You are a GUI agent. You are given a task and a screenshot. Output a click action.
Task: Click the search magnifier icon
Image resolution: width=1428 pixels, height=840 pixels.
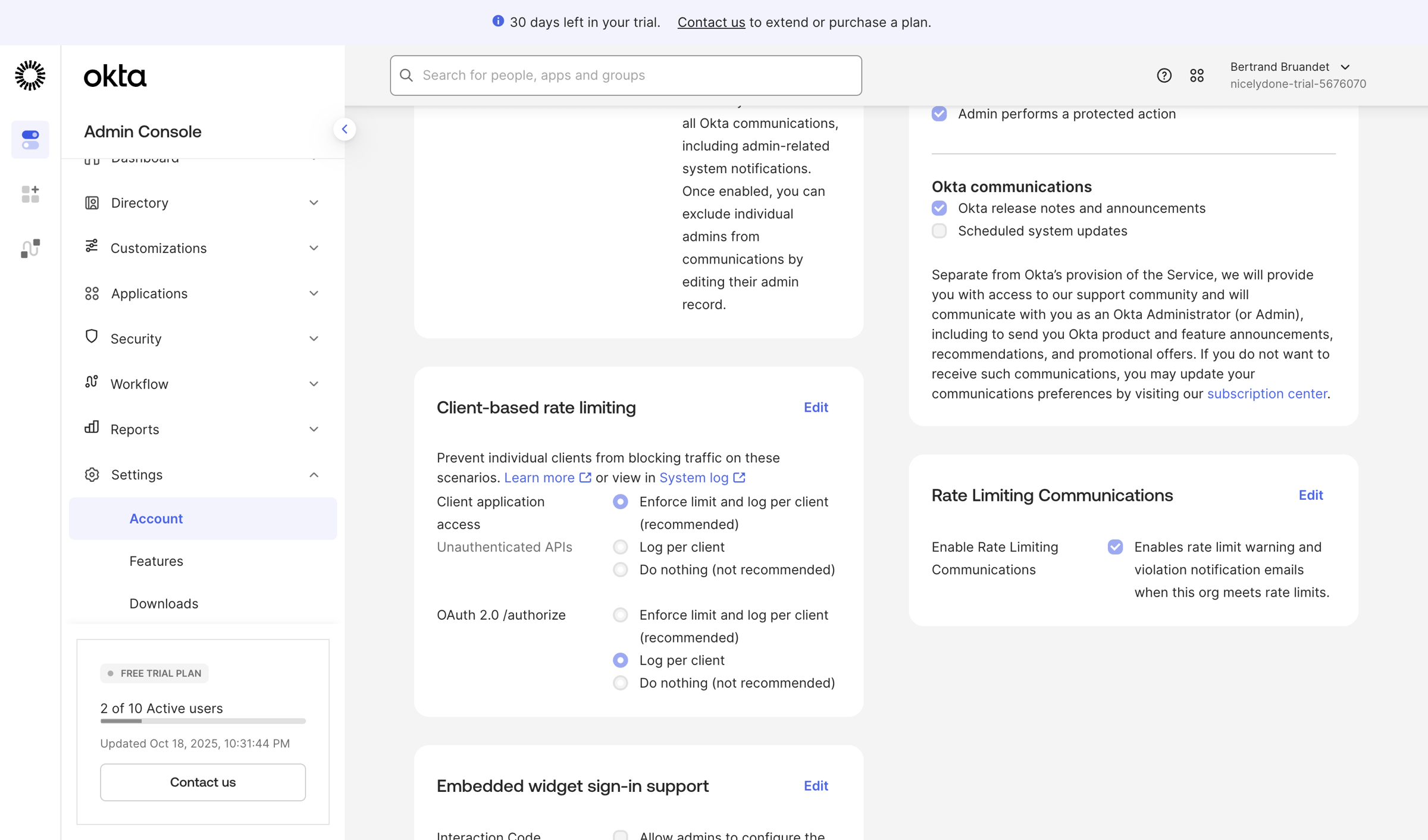point(406,75)
